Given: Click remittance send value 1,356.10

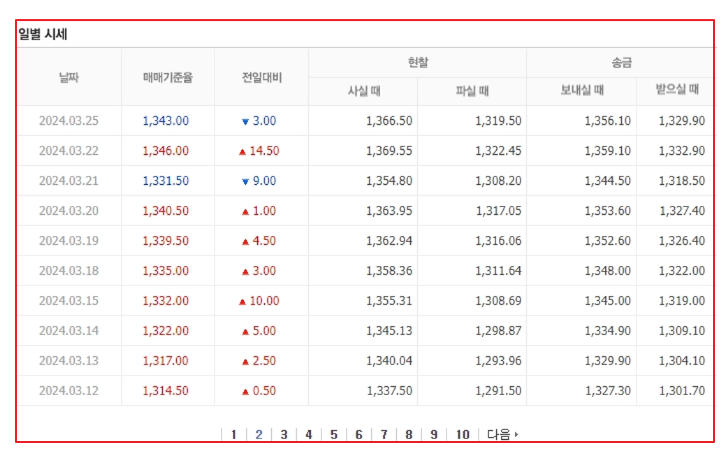Looking at the screenshot, I should point(608,121).
